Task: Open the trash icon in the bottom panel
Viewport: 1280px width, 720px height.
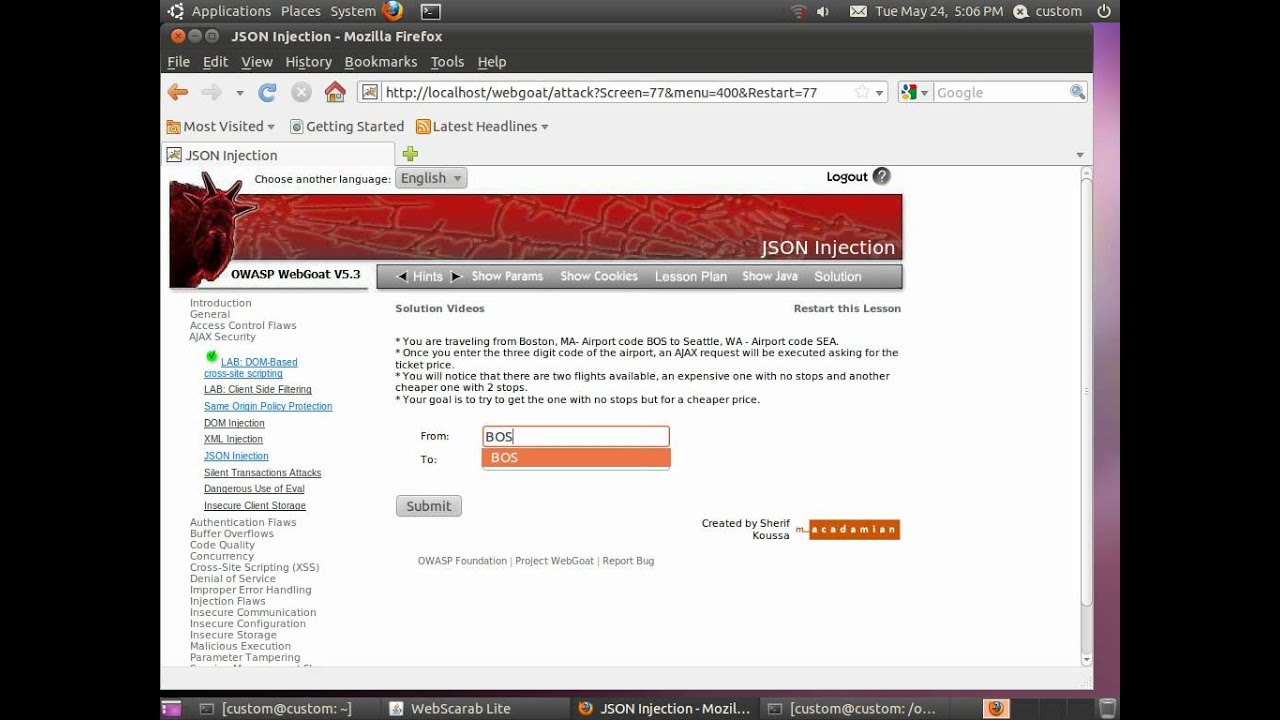Action: pyautogui.click(x=1107, y=708)
